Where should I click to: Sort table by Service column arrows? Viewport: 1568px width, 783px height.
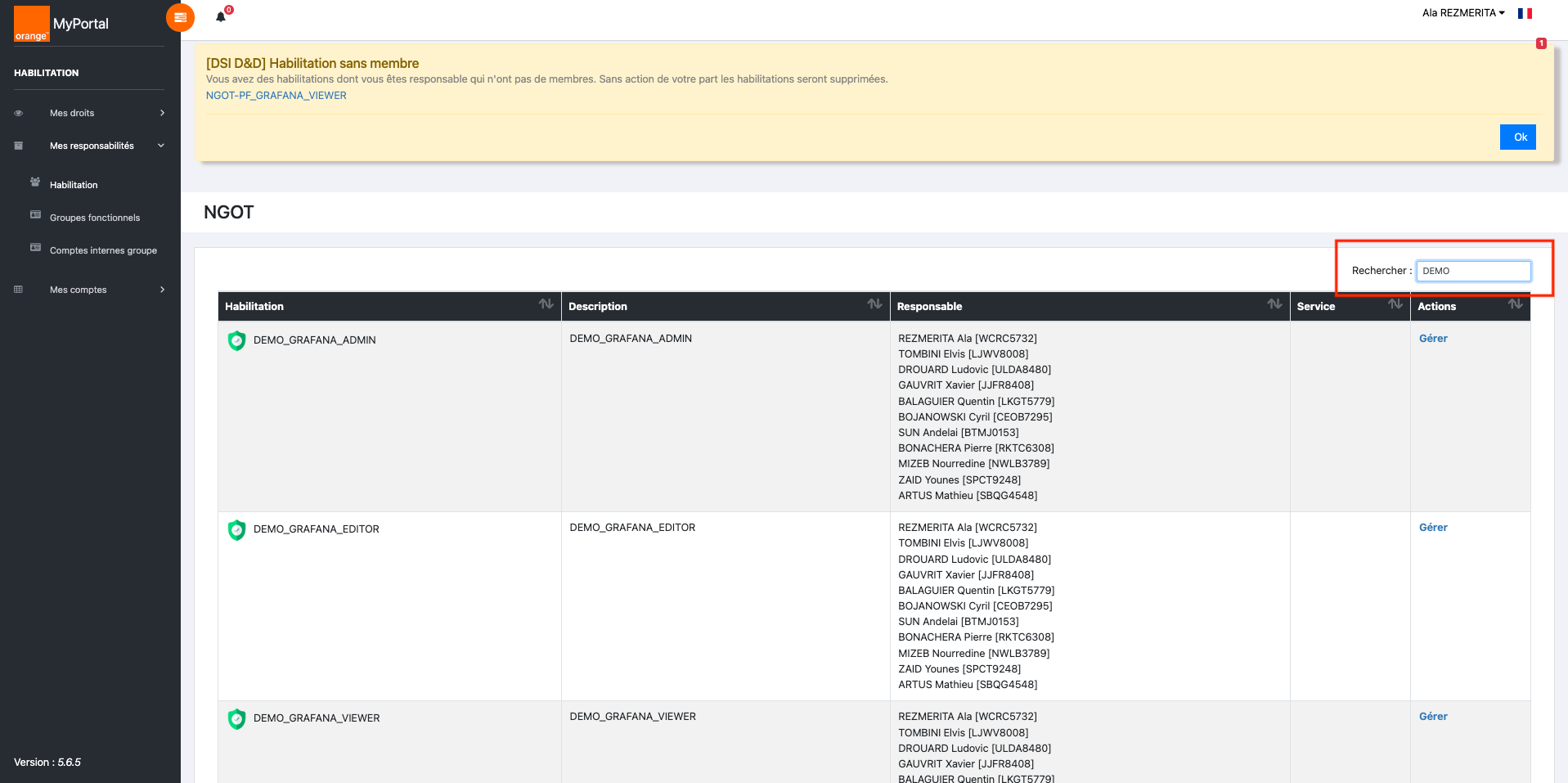(1395, 304)
